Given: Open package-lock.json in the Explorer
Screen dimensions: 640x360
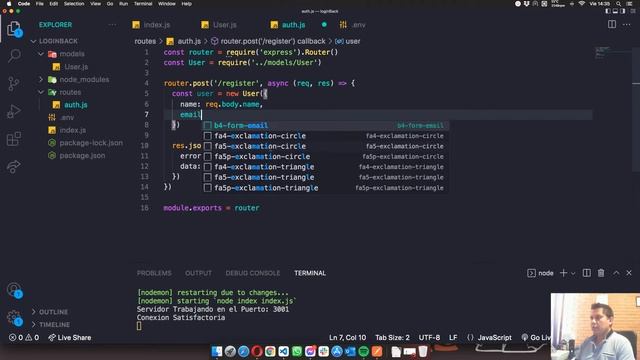Looking at the screenshot, I should (x=91, y=143).
